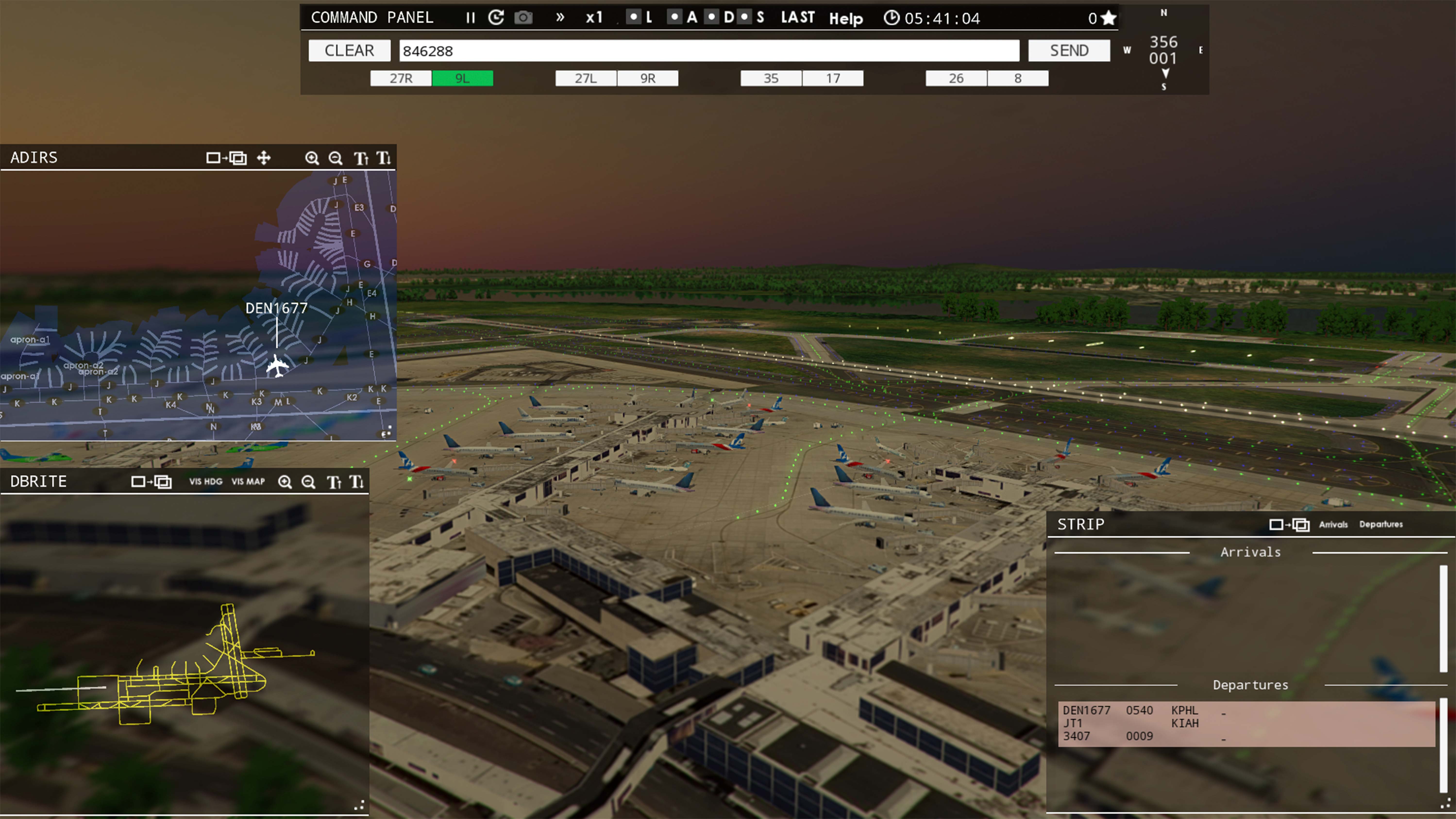Click the STRIP panel title
The image size is (1456, 819).
click(x=1080, y=525)
